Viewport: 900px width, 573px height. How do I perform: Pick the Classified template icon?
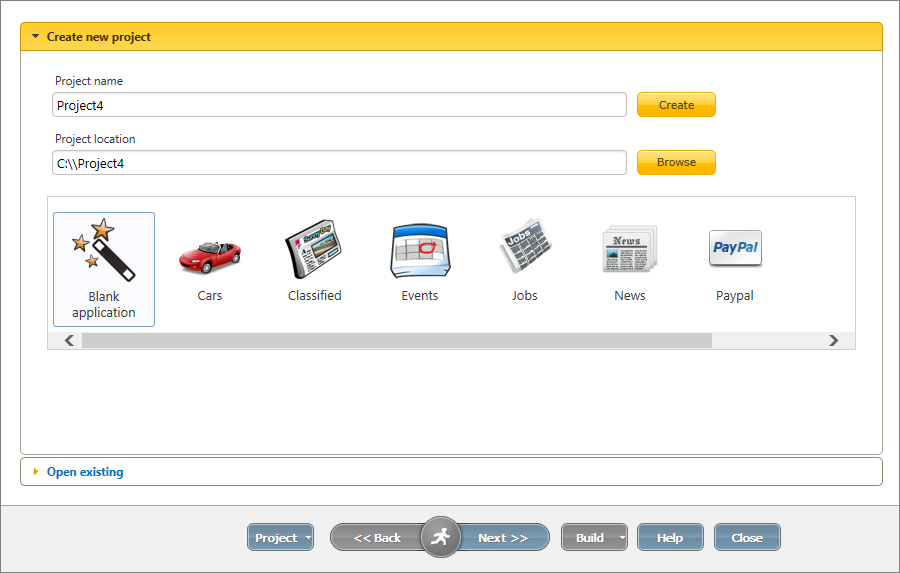314,258
